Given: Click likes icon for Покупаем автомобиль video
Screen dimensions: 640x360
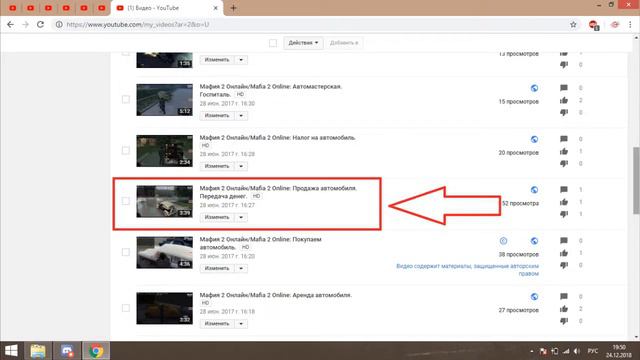Looking at the screenshot, I should [x=564, y=253].
